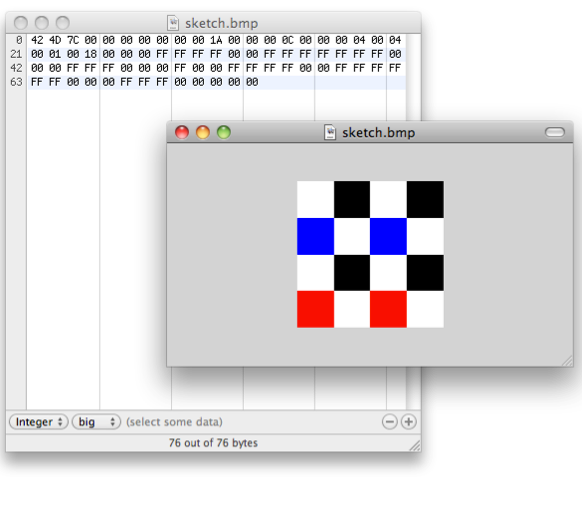The image size is (582, 518).
Task: Click the plus button in the inspector bar
Action: coord(409,422)
